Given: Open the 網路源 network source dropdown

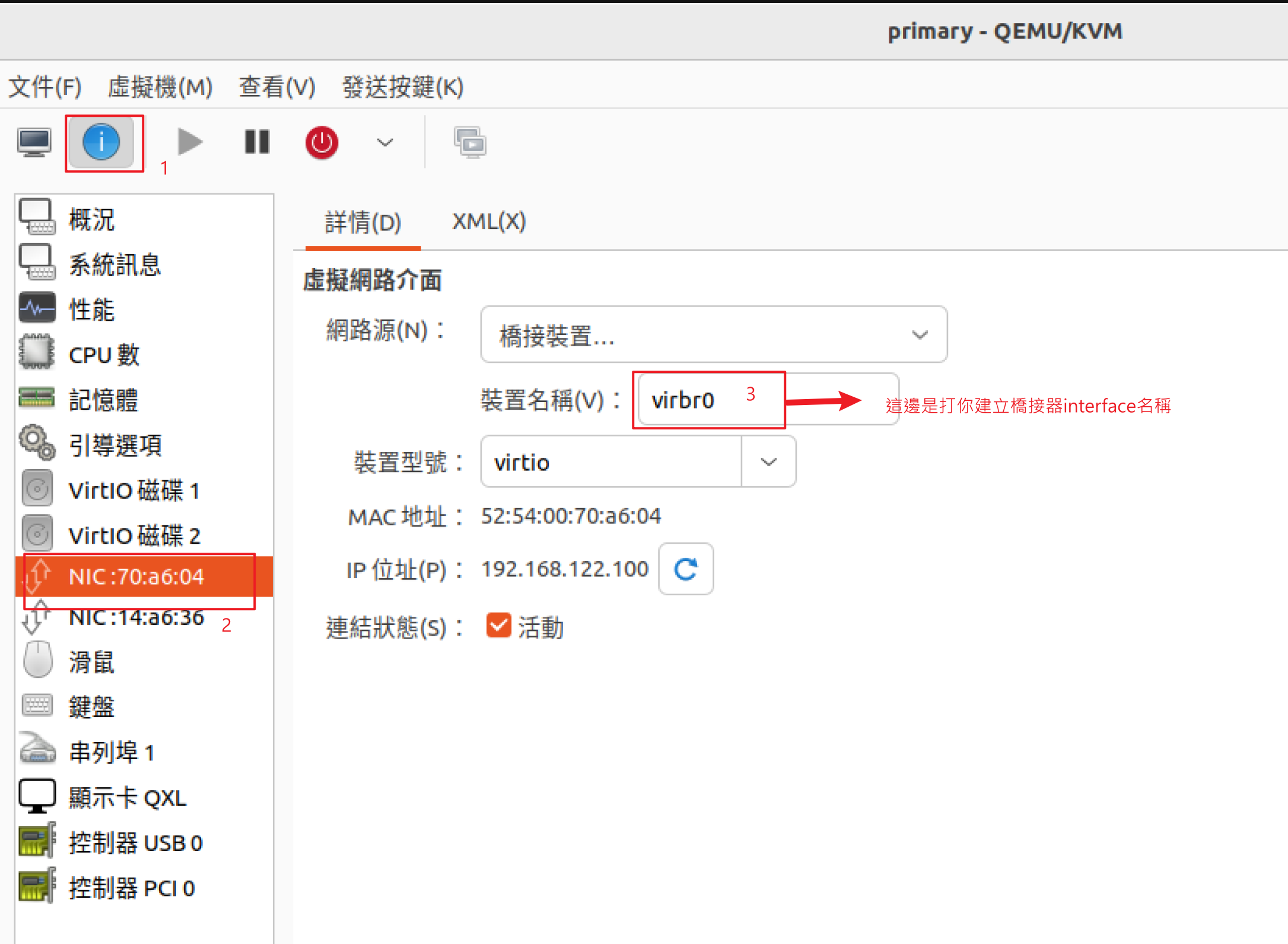Looking at the screenshot, I should pos(713,335).
